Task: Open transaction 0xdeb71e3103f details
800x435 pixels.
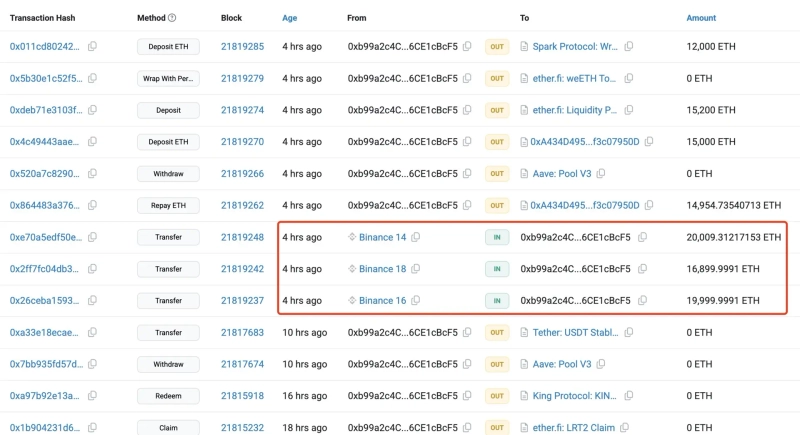Action: 46,111
